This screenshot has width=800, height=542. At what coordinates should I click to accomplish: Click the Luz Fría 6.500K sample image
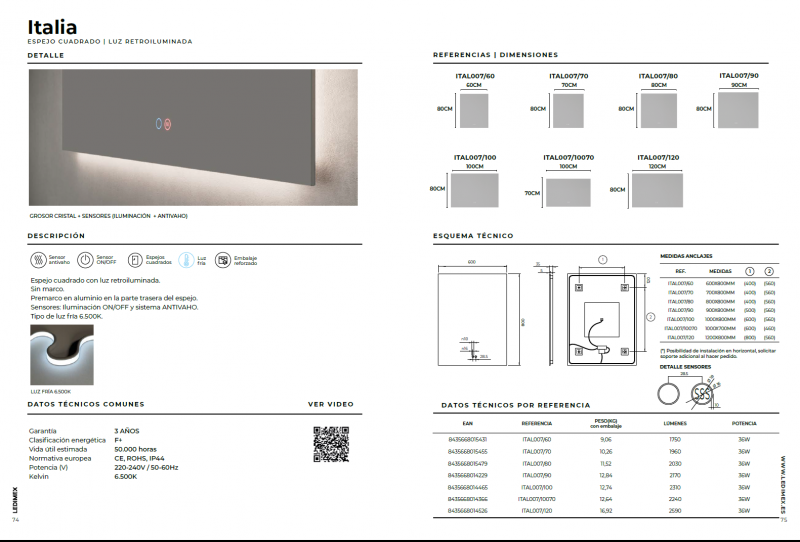61,356
